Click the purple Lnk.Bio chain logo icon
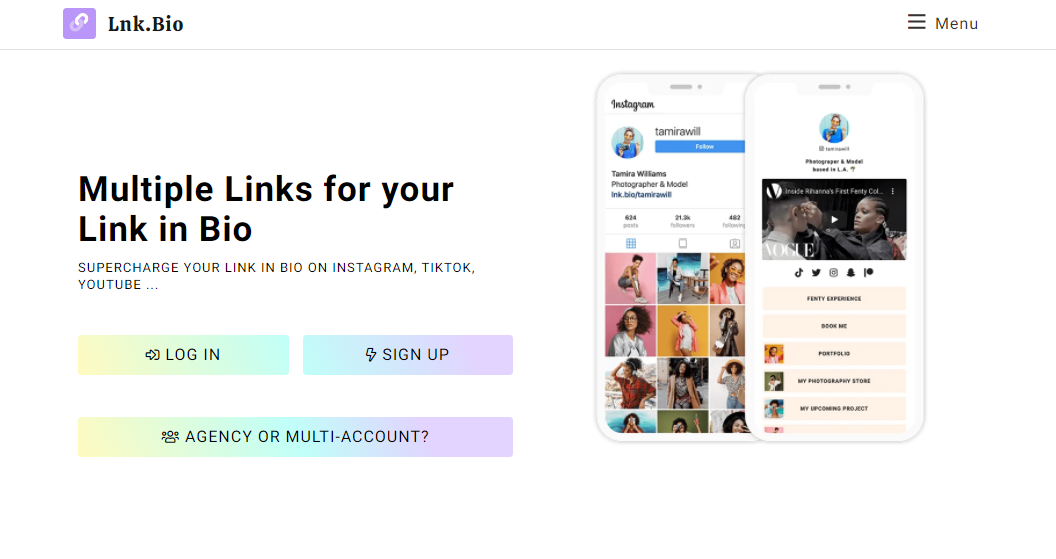 pyautogui.click(x=79, y=24)
